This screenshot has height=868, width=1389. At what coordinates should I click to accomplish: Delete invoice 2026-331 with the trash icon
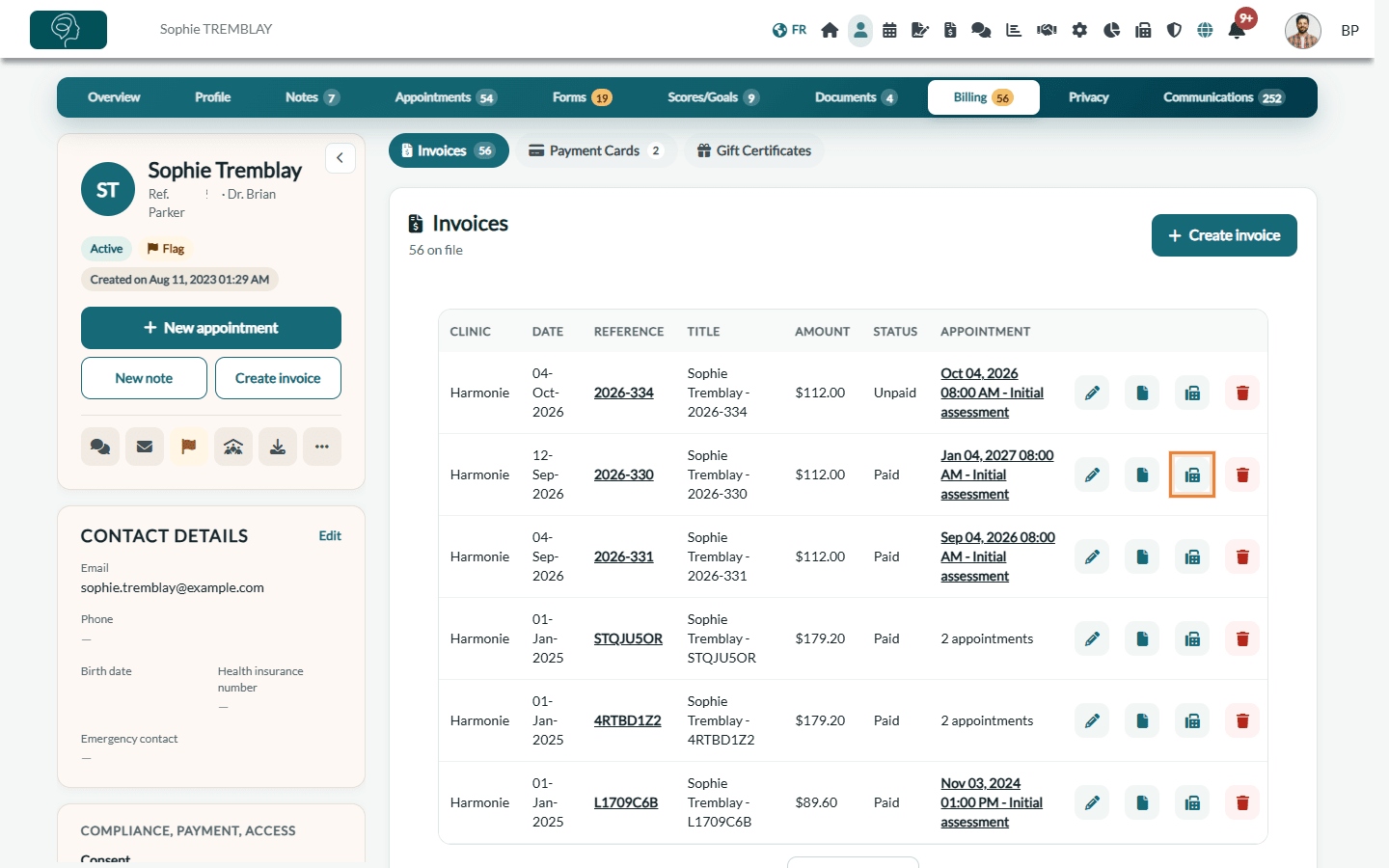(1242, 556)
